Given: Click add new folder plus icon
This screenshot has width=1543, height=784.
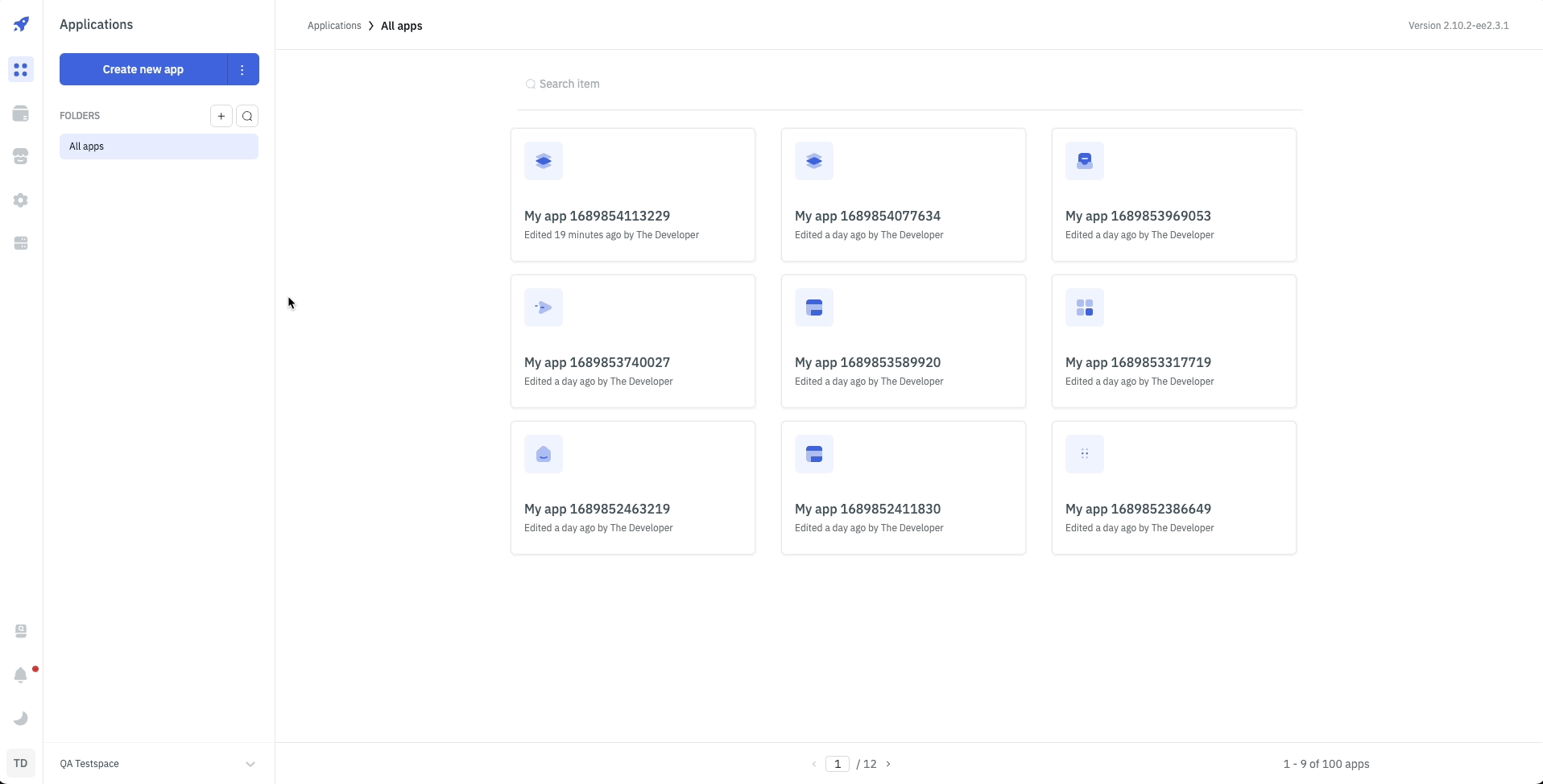Looking at the screenshot, I should (x=221, y=116).
